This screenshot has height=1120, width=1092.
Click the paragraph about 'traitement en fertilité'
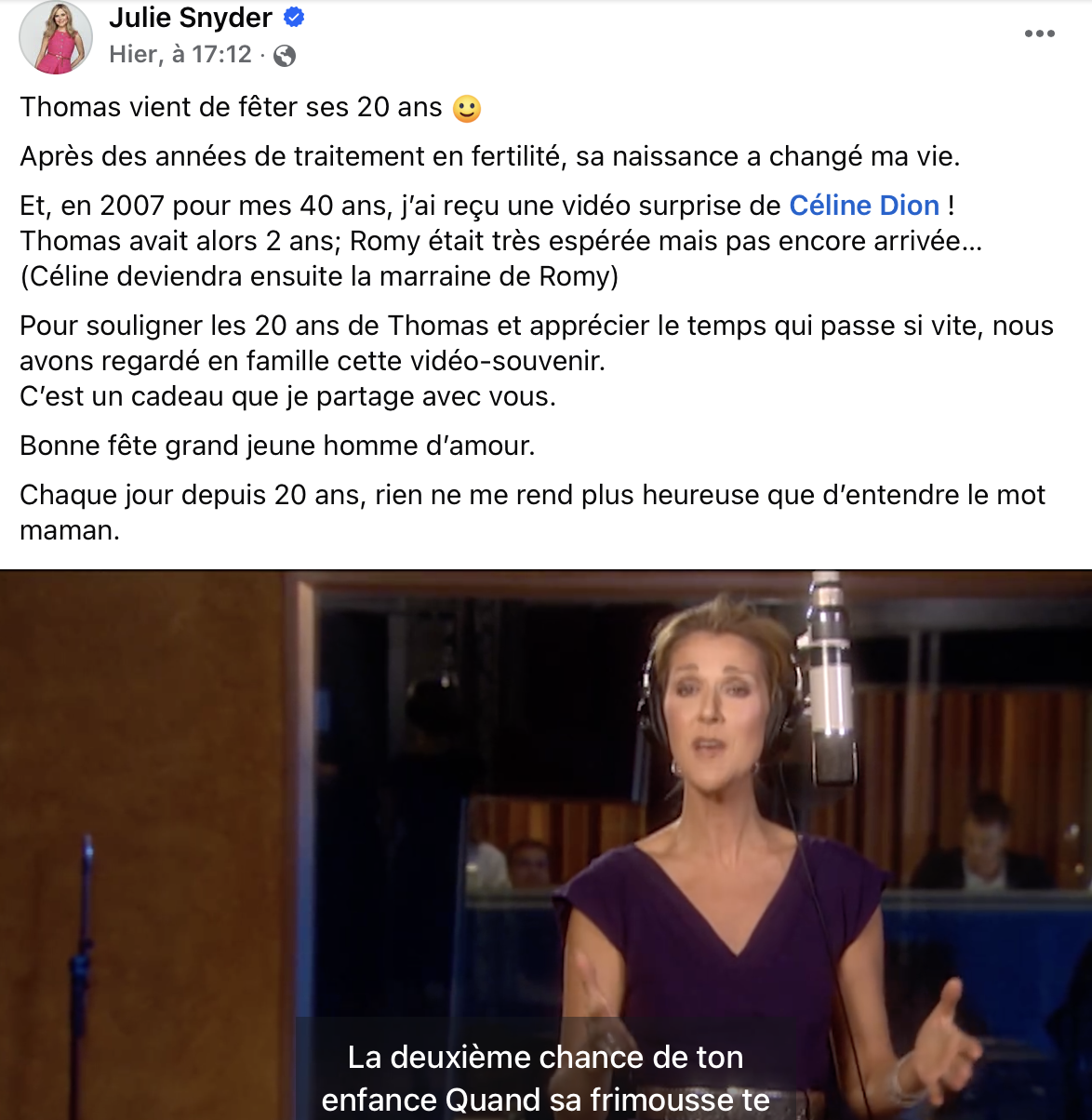[490, 156]
